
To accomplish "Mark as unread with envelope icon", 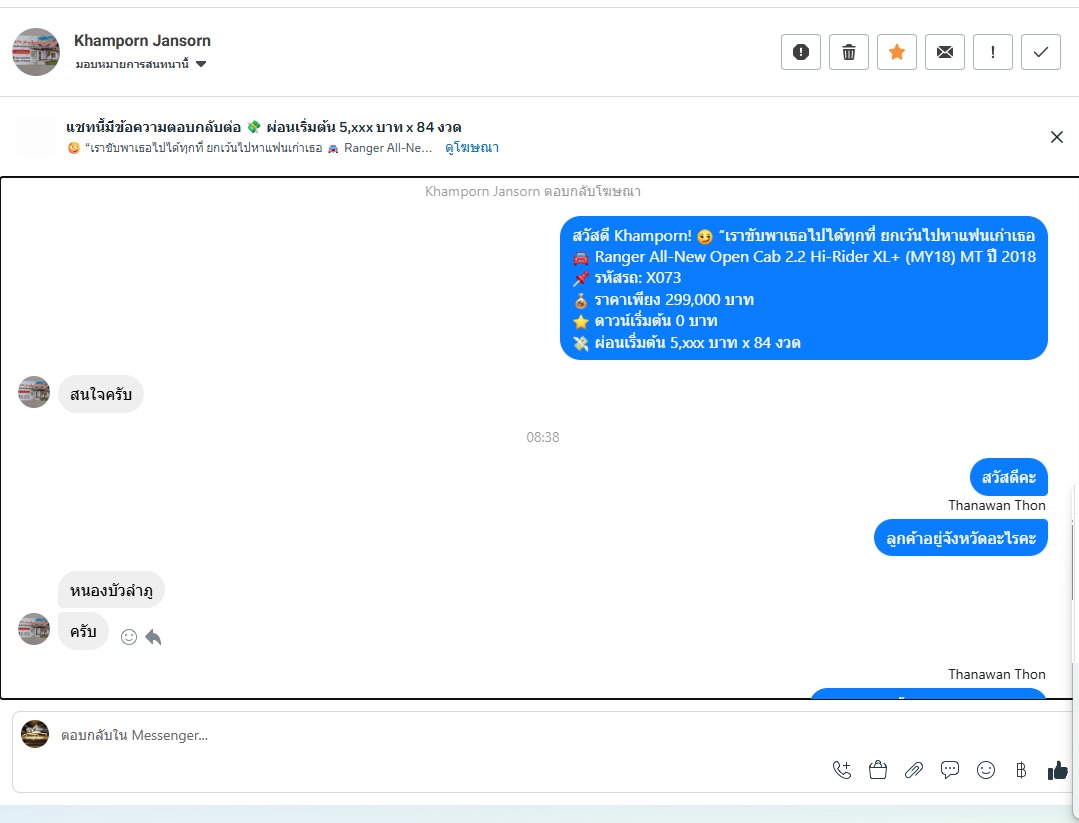I will pyautogui.click(x=945, y=52).
